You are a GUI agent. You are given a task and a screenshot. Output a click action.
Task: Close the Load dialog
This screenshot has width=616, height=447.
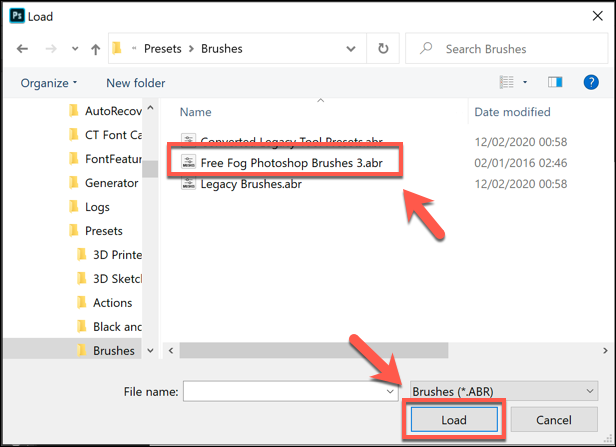coord(598,16)
